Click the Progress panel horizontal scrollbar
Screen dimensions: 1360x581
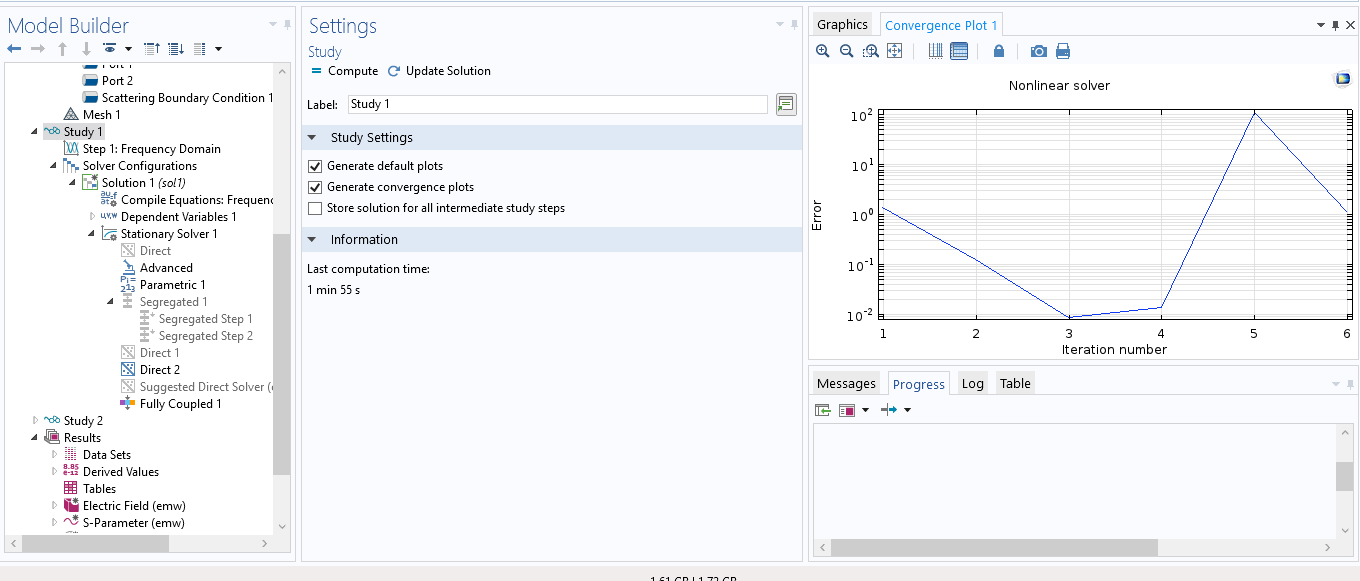point(993,547)
